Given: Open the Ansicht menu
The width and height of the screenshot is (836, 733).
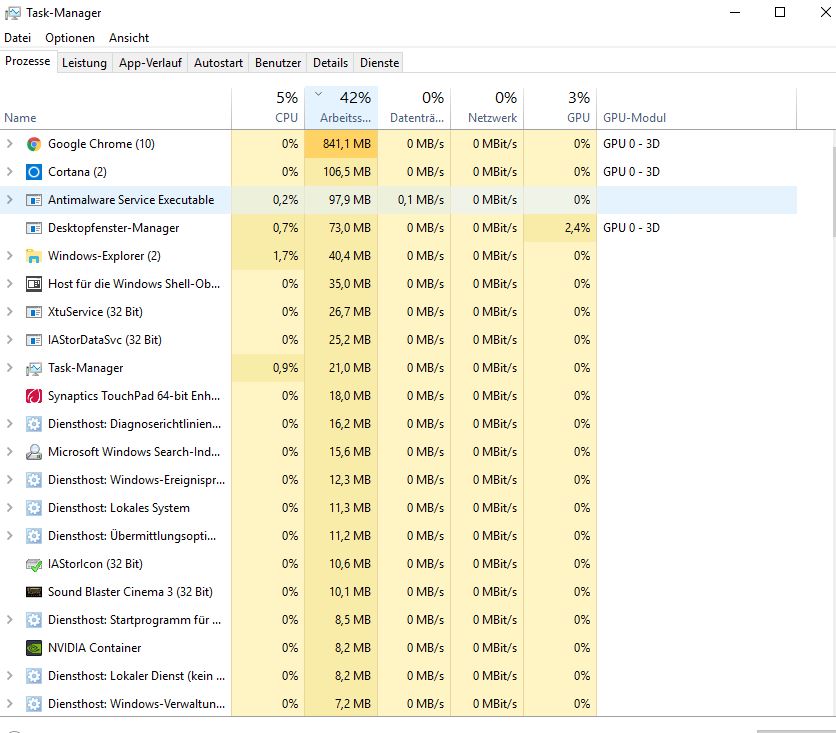Looking at the screenshot, I should point(129,38).
